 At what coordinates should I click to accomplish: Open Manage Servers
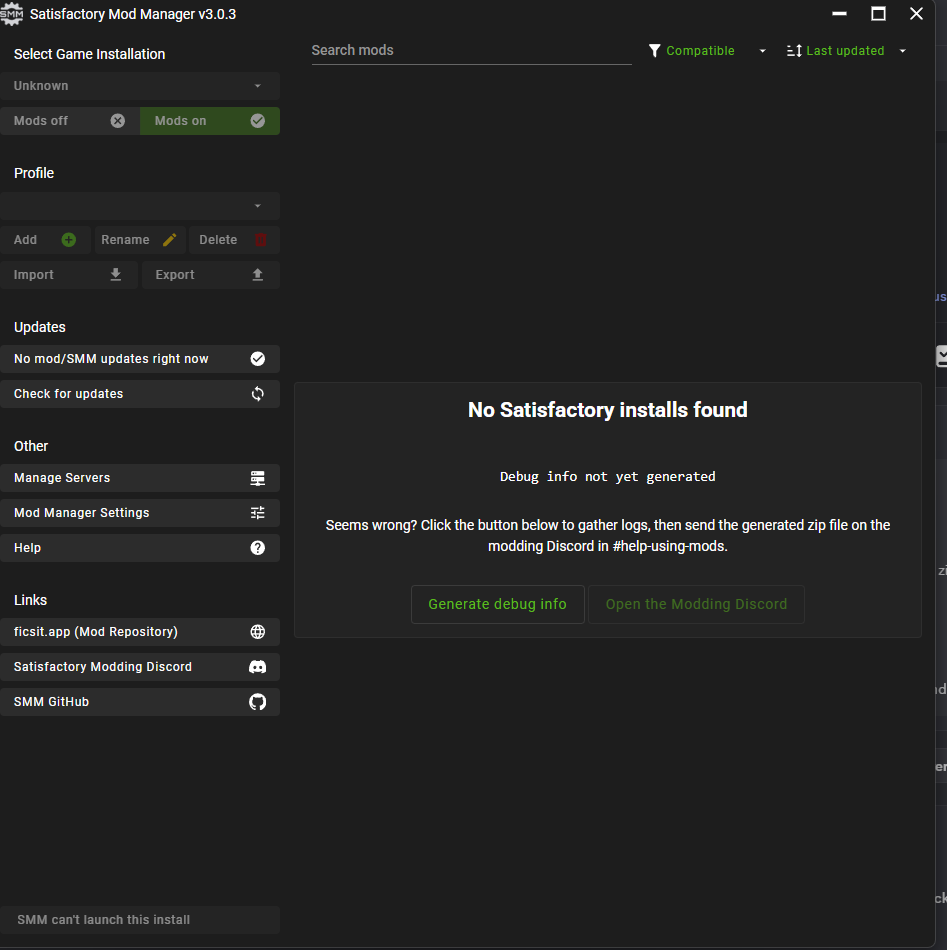(x=140, y=478)
